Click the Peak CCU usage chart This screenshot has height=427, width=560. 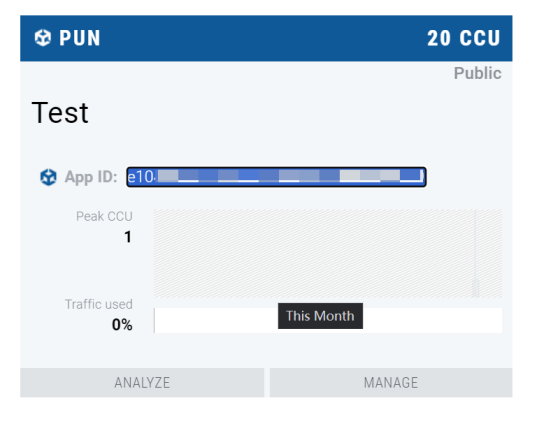[x=328, y=253]
